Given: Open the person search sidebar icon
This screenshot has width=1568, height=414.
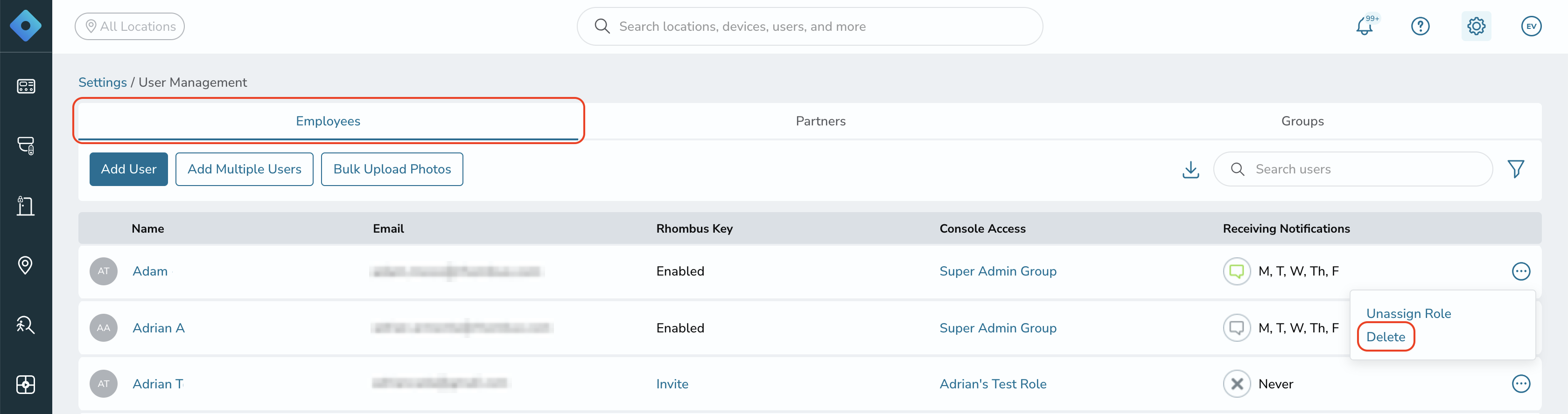Looking at the screenshot, I should click(26, 324).
